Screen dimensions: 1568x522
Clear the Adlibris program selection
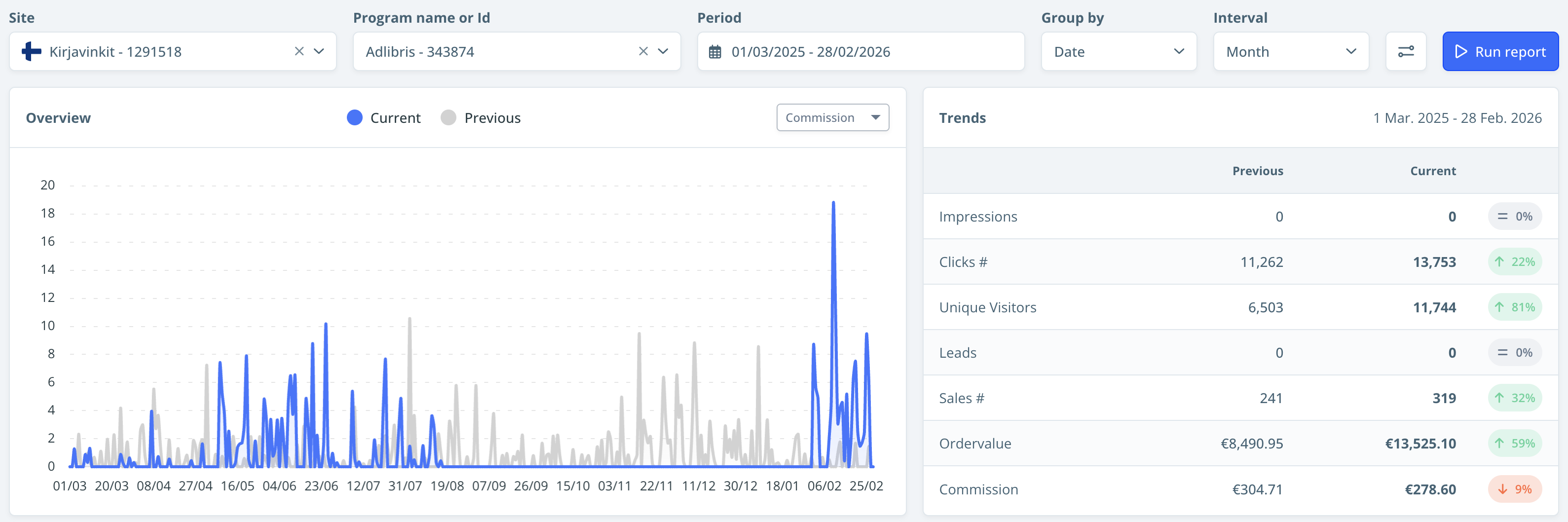tap(643, 52)
